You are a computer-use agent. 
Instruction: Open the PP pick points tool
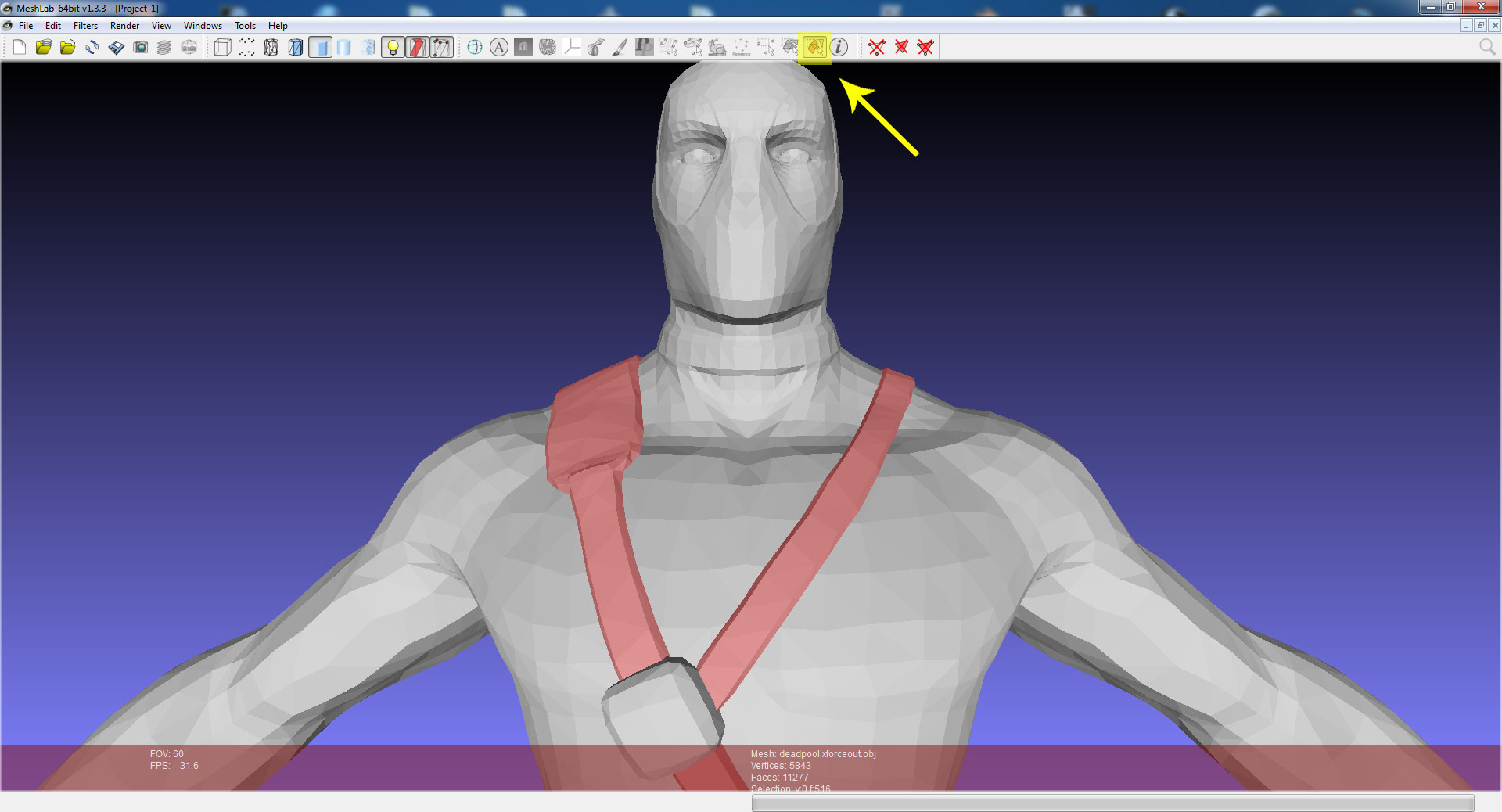tap(645, 48)
